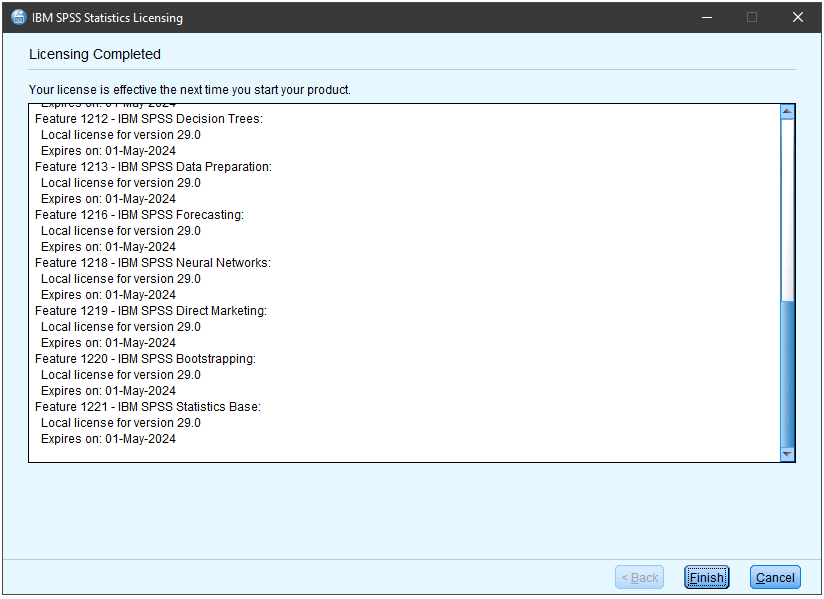The width and height of the screenshot is (824, 599).
Task: Minimize the Licensing window
Action: pyautogui.click(x=707, y=17)
